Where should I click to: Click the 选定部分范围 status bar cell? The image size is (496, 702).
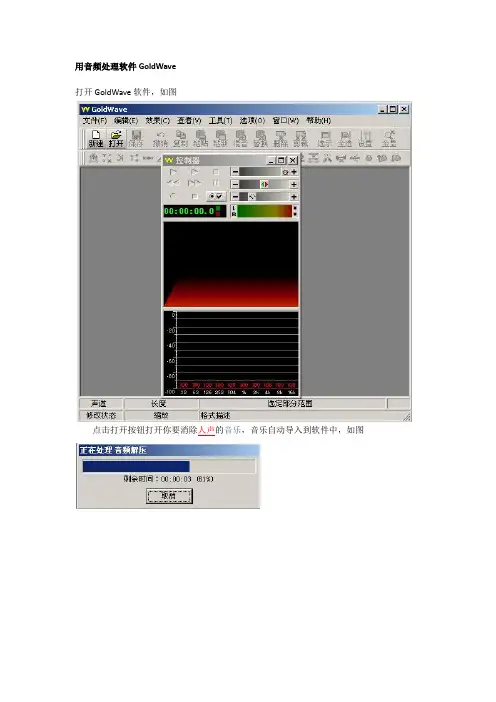point(293,403)
